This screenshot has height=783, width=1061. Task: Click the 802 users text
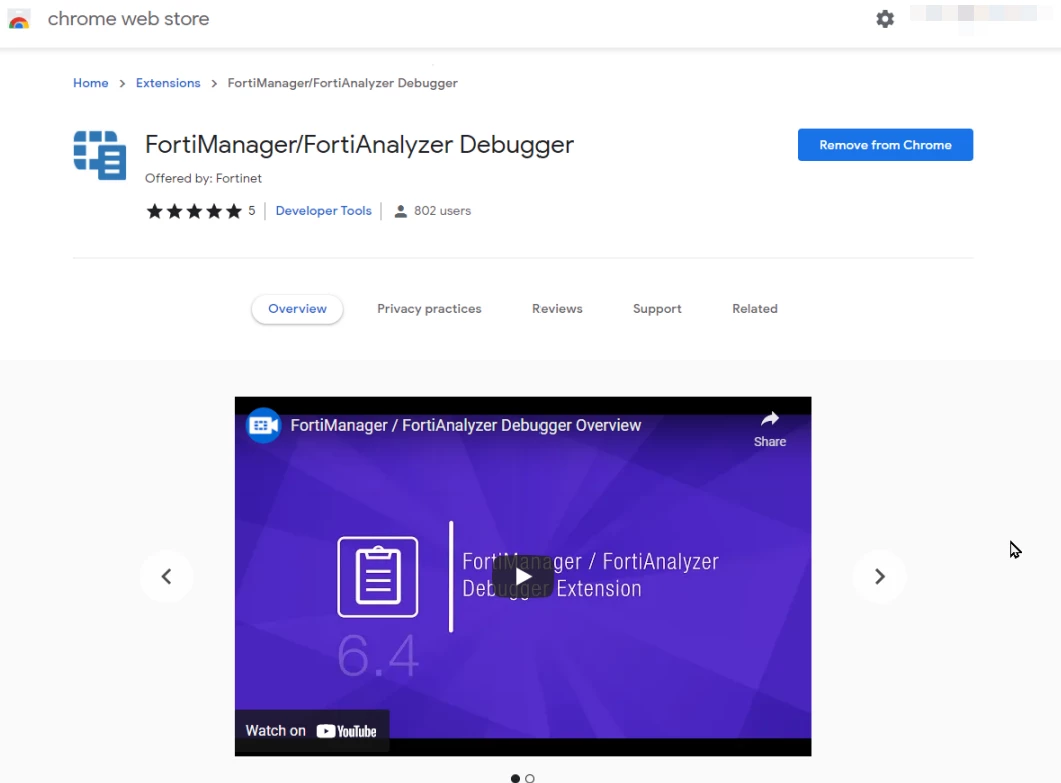442,210
